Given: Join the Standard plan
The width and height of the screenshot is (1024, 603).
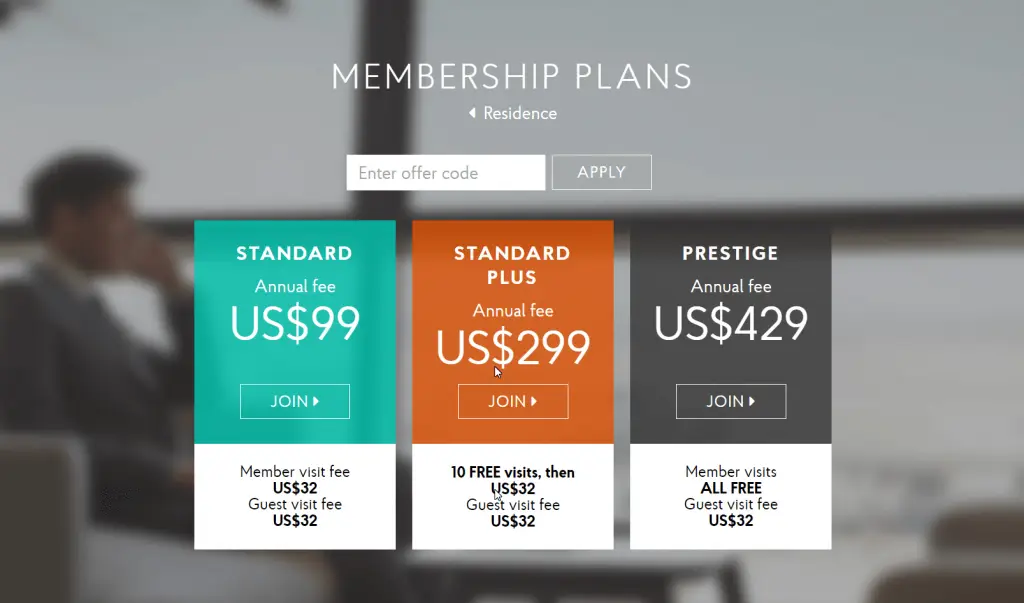Looking at the screenshot, I should pos(294,401).
